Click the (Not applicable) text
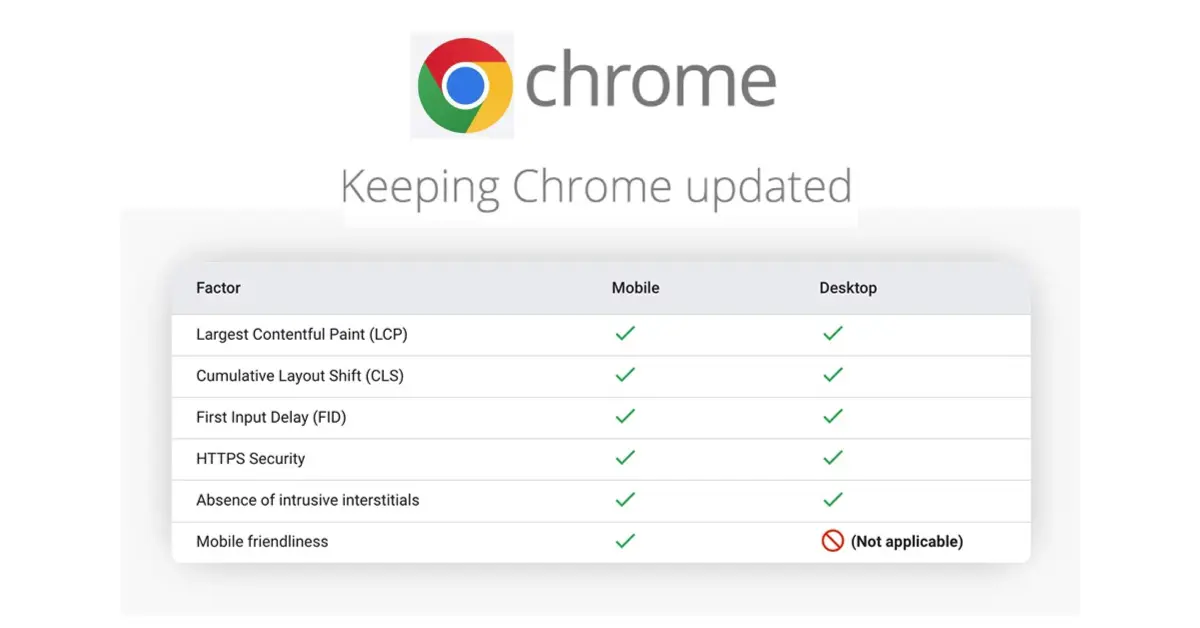Viewport: 1200px width, 628px height. click(906, 541)
